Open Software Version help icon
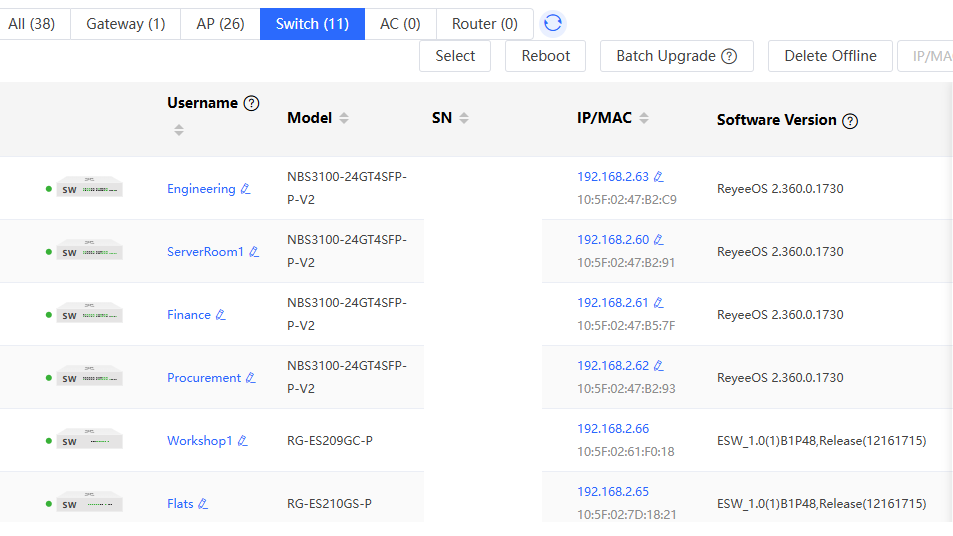 [x=850, y=121]
